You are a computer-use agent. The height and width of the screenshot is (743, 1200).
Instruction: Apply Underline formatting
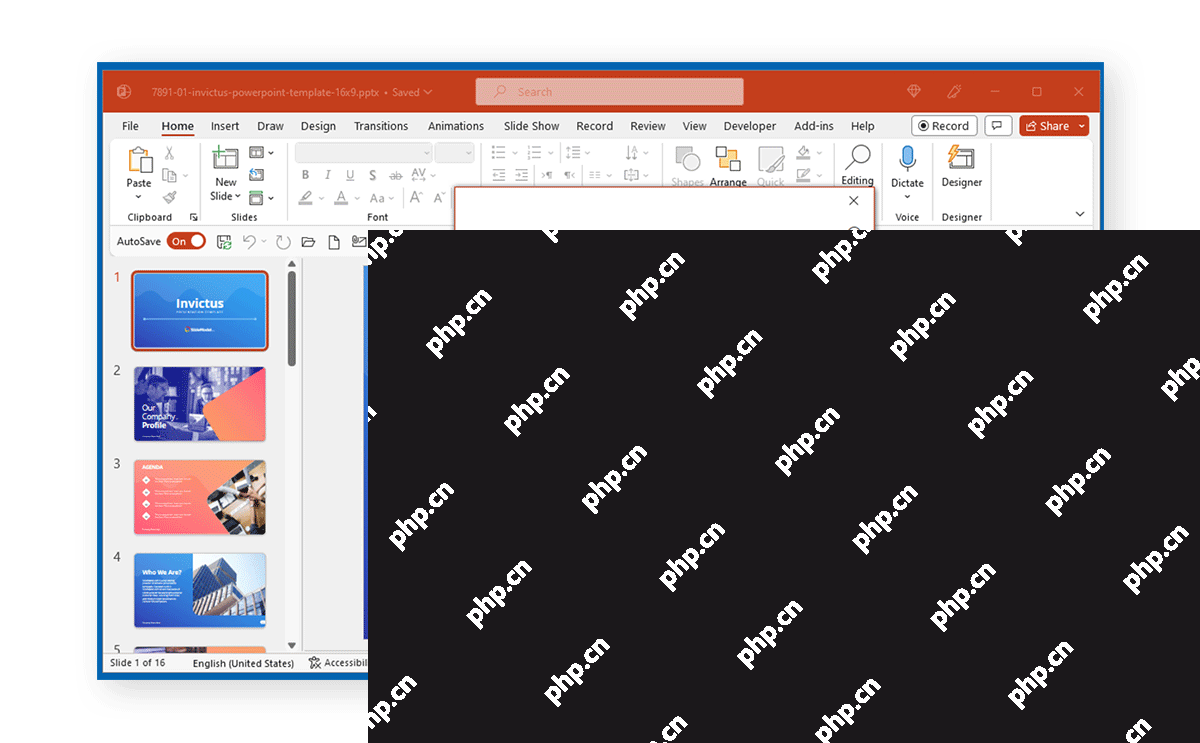coord(350,175)
